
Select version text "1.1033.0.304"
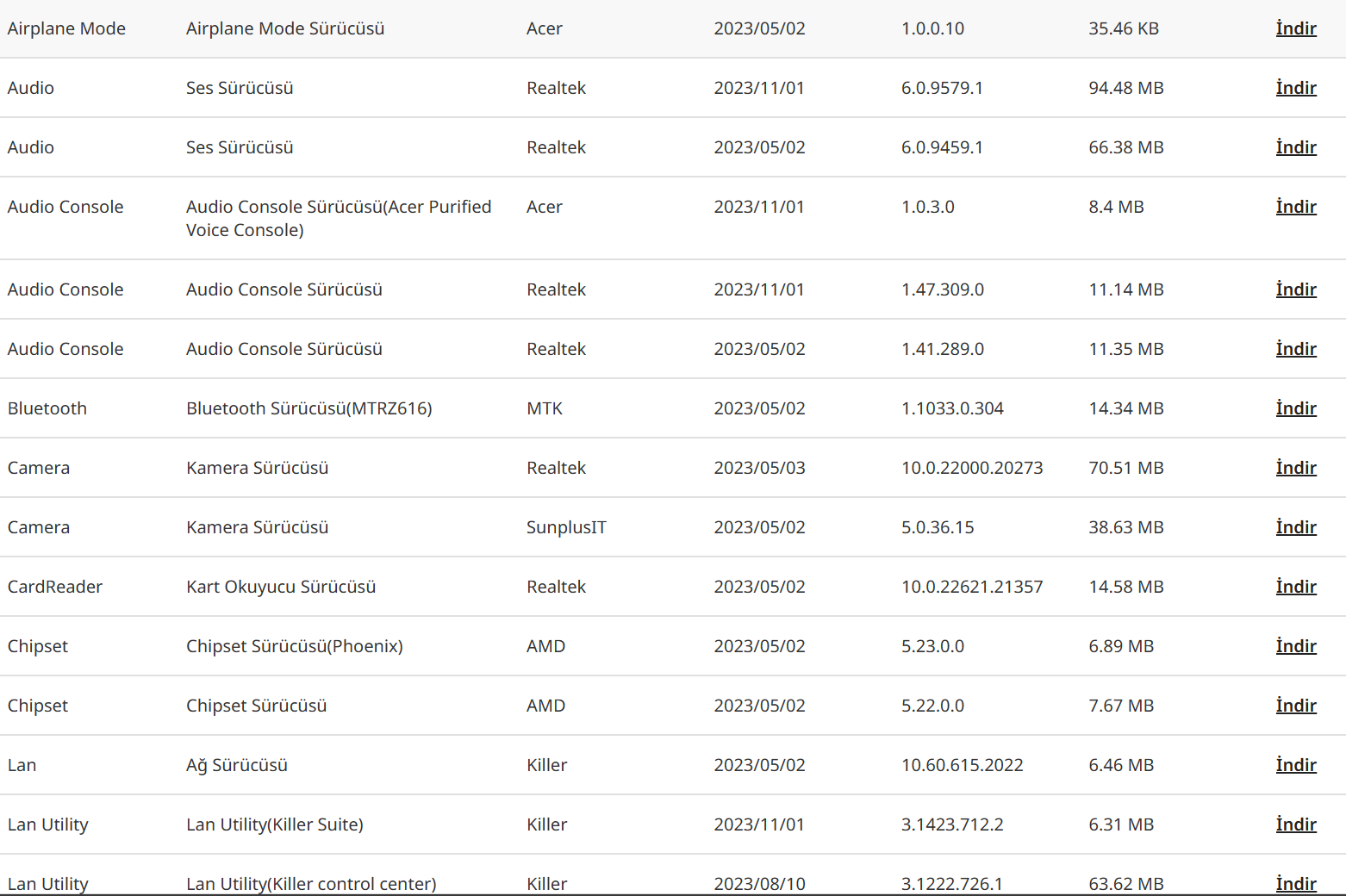click(952, 408)
